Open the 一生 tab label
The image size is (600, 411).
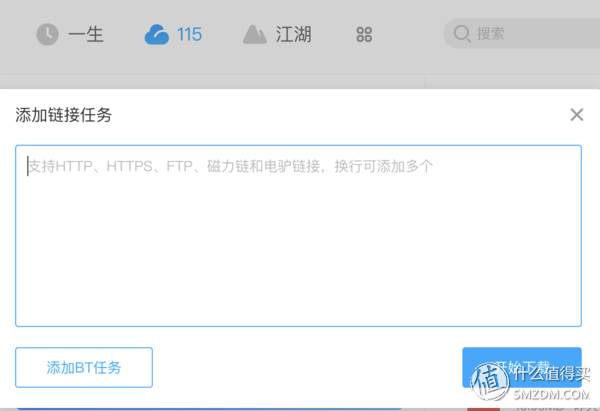coord(86,34)
